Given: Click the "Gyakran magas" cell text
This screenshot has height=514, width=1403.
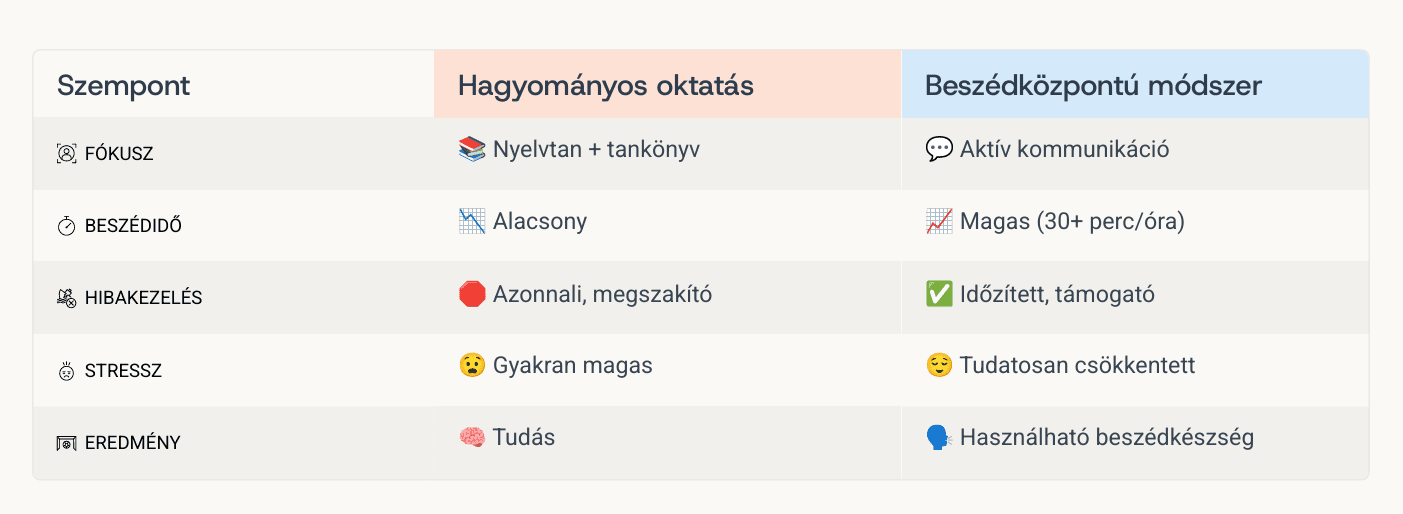Looking at the screenshot, I should (572, 366).
